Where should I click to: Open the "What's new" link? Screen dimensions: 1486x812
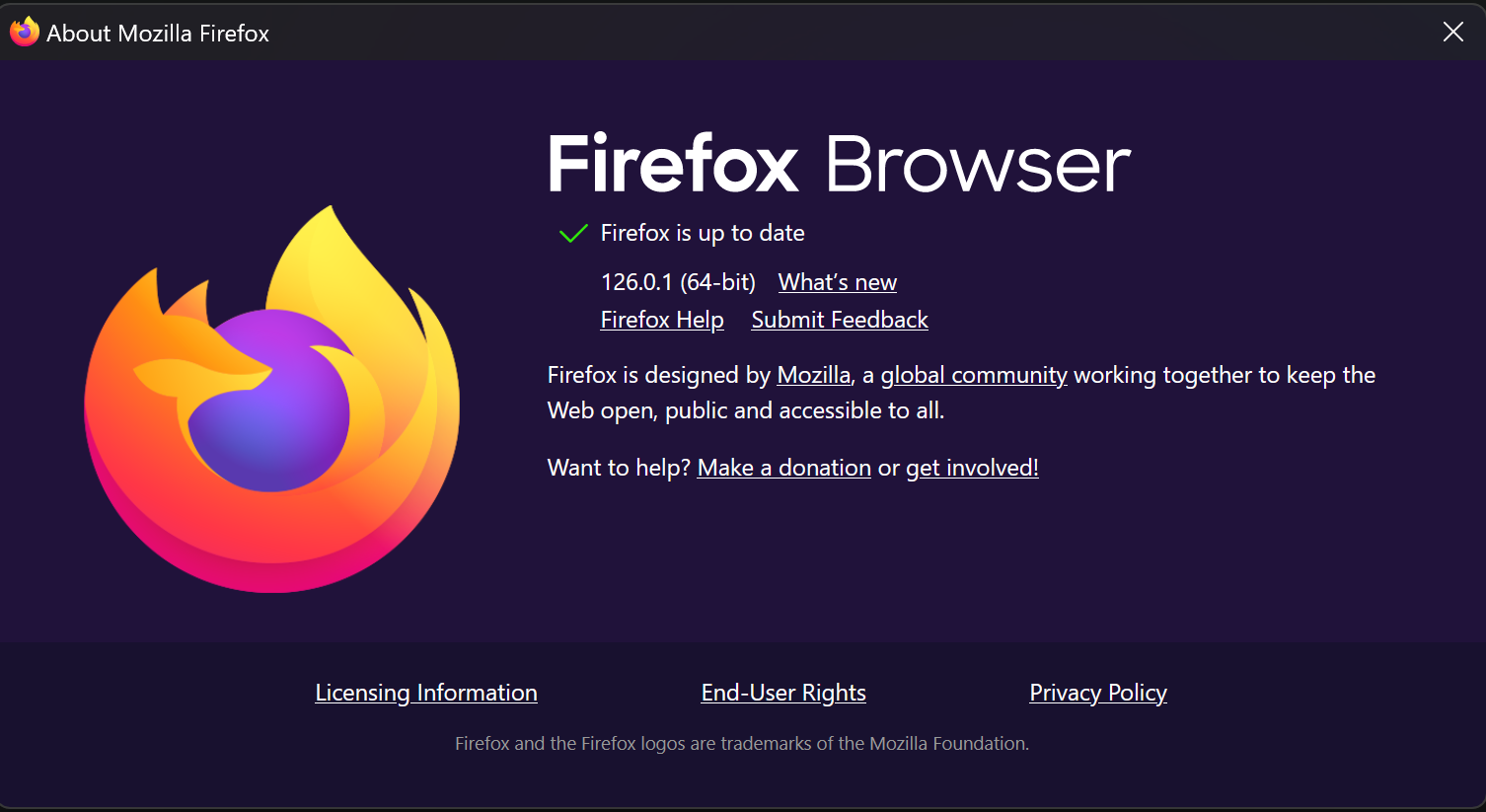coord(838,282)
